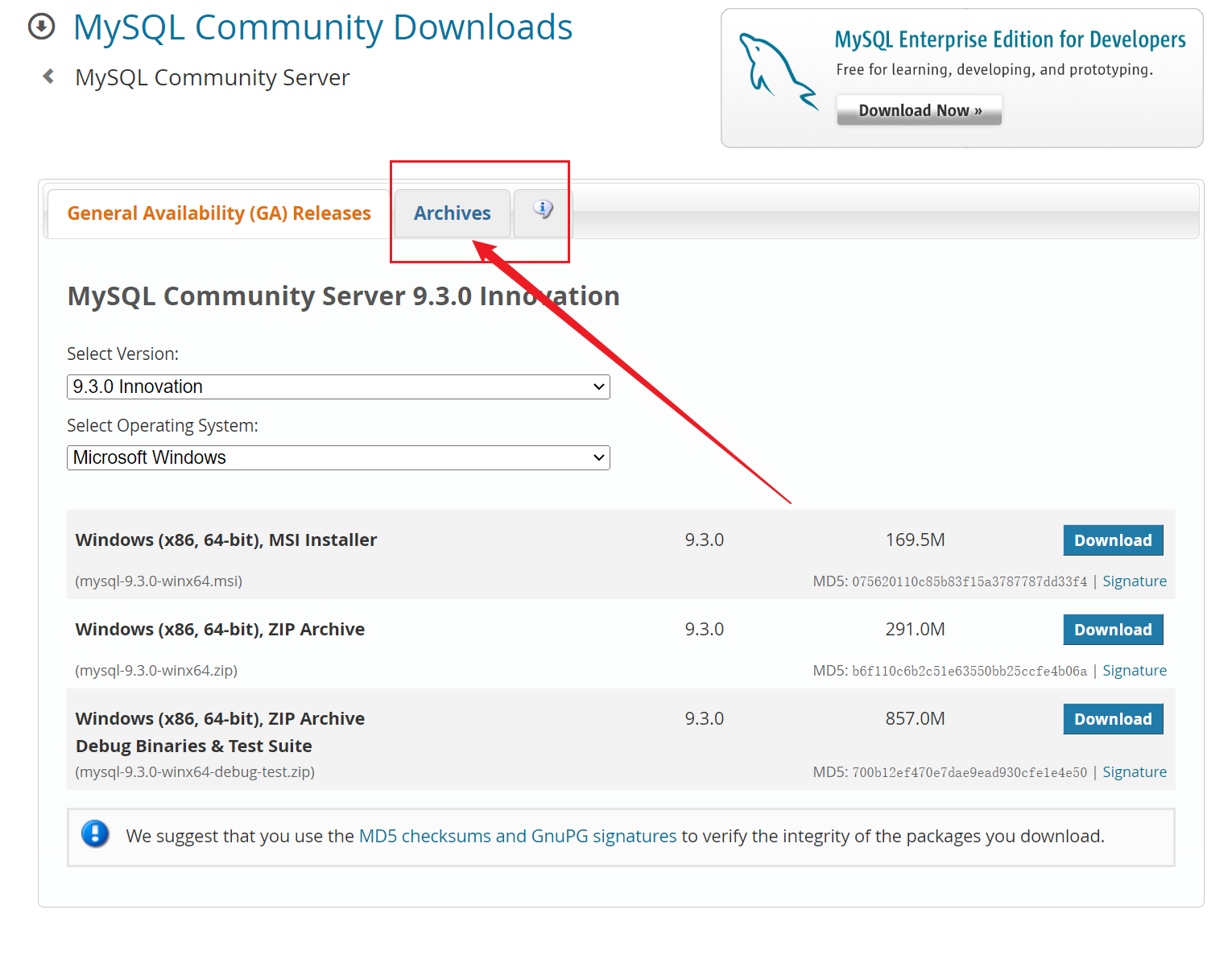Open Signature for winx64-debug-test.zip
The width and height of the screenshot is (1232, 980).
pyautogui.click(x=1135, y=772)
